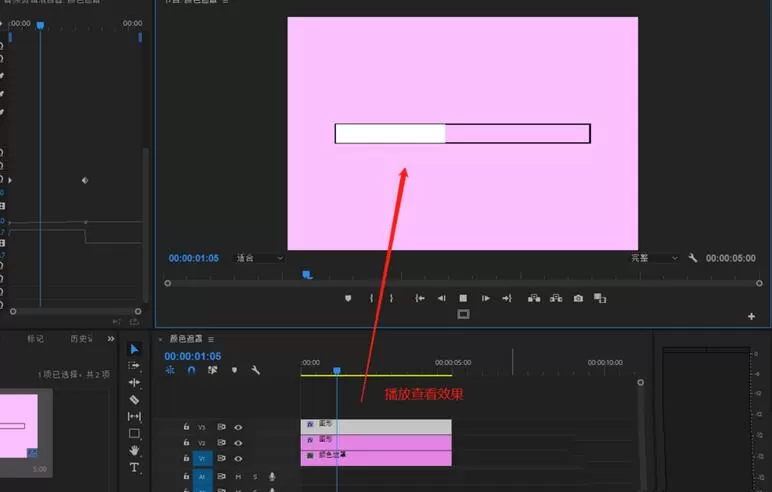Hide track V3 with its eye icon
The height and width of the screenshot is (492, 772).
click(238, 427)
